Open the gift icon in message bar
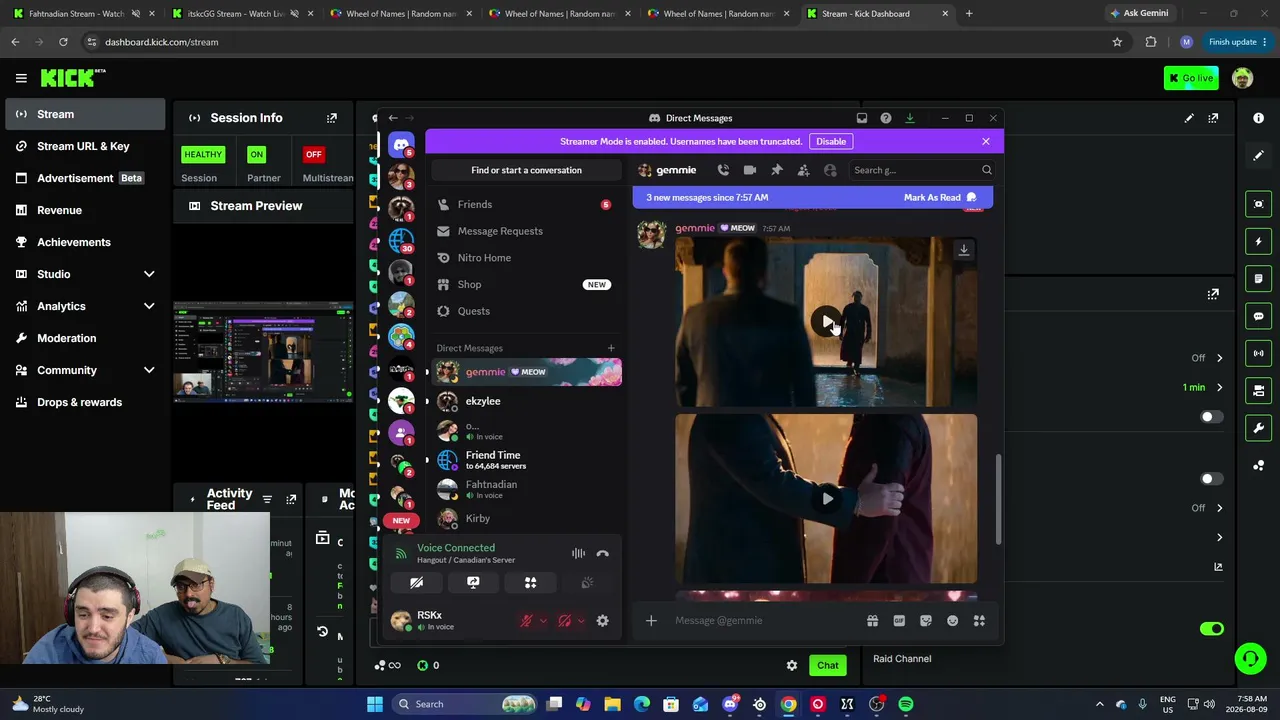The image size is (1280, 720). click(x=872, y=621)
